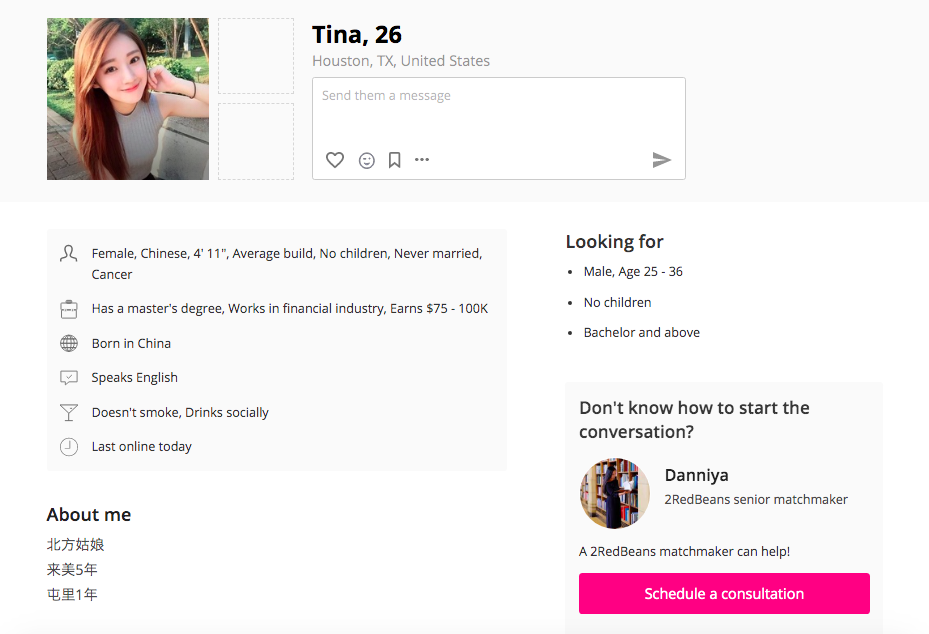
Task: Click the briefcase work icon
Action: (x=69, y=309)
